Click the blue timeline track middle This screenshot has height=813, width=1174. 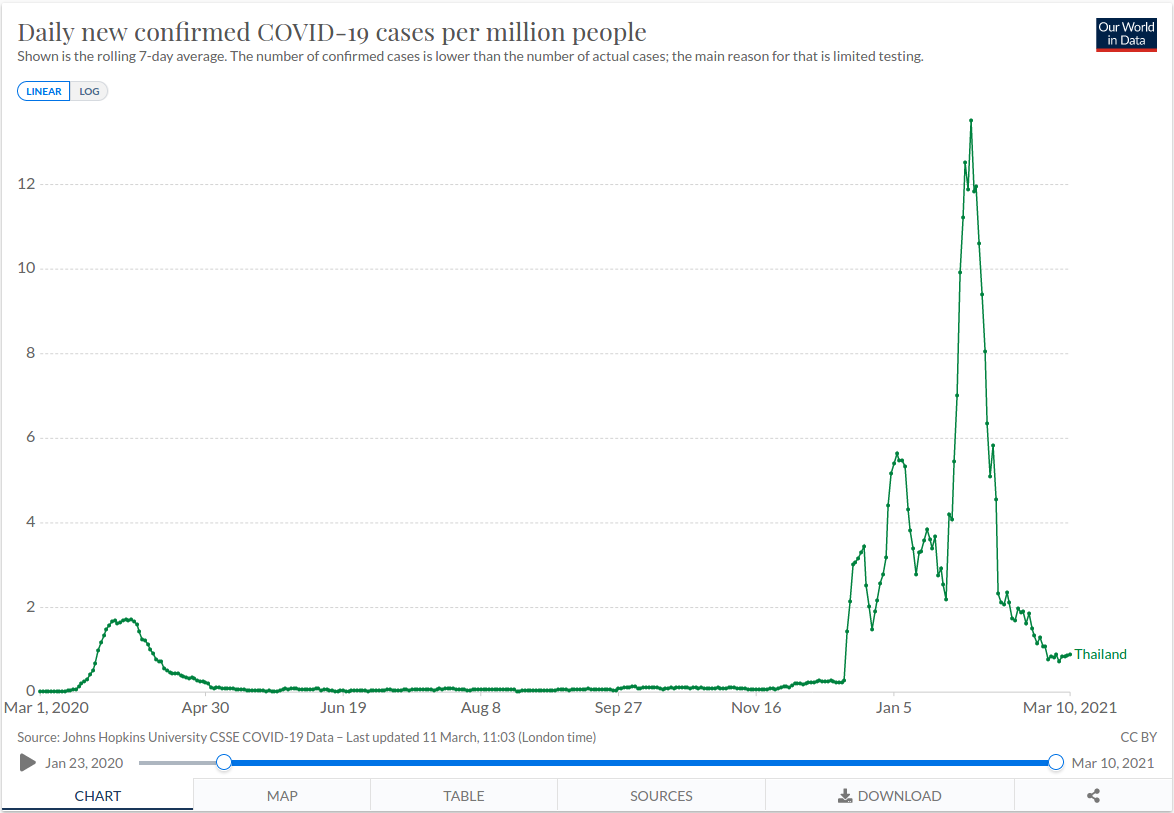pos(640,763)
